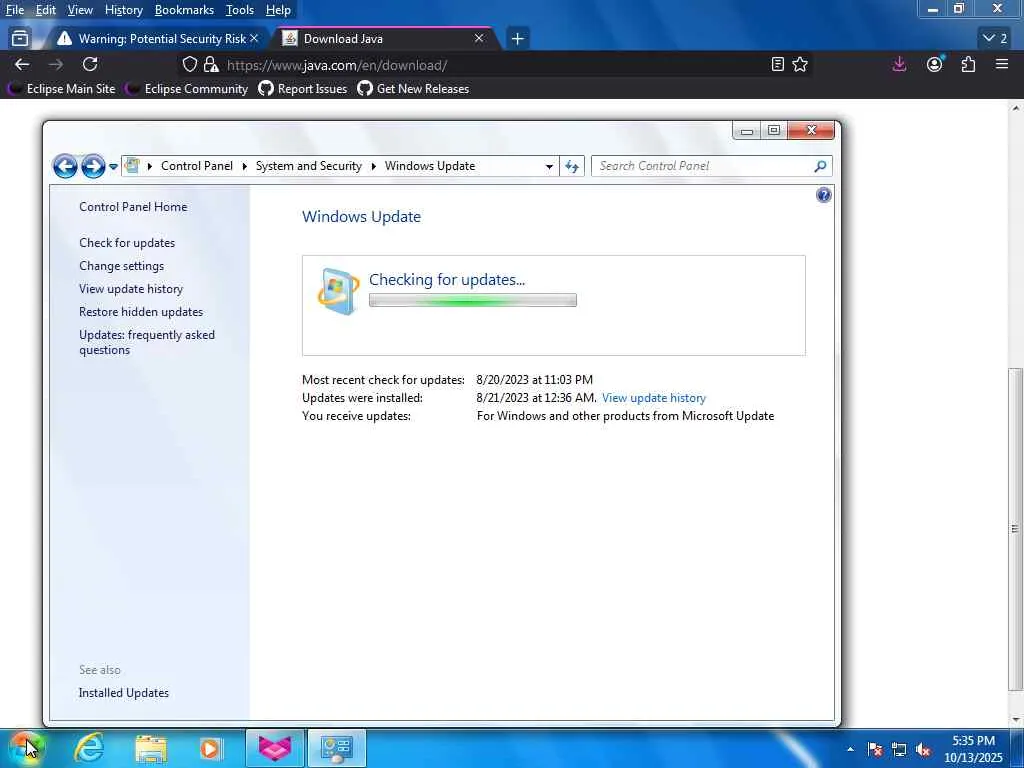Expand the arrow after Control Panel breadcrumb
Screen dimensions: 1024x768
[x=244, y=167]
